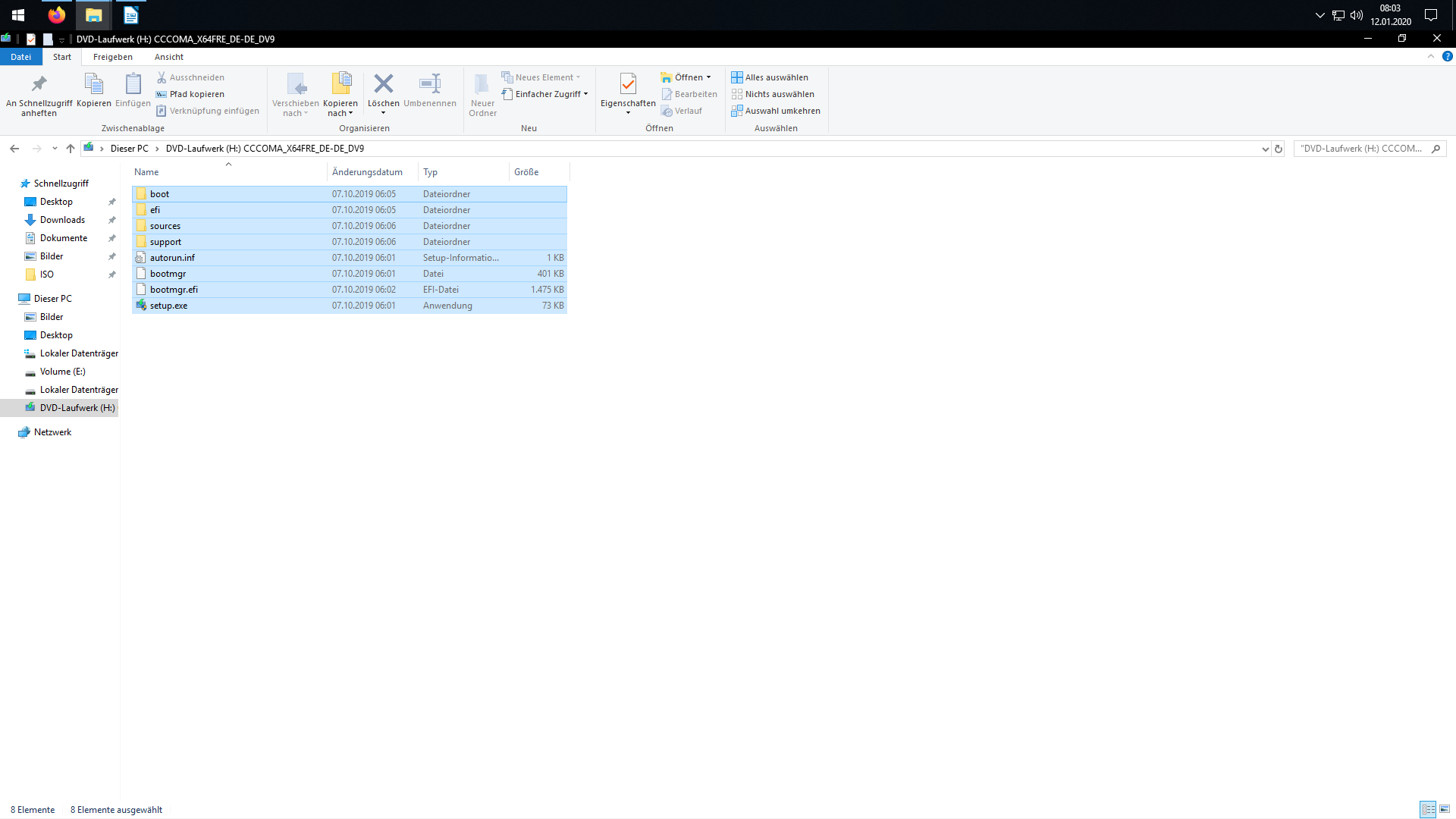Switch to the Start ribbon tab
The image size is (1456, 819).
62,57
